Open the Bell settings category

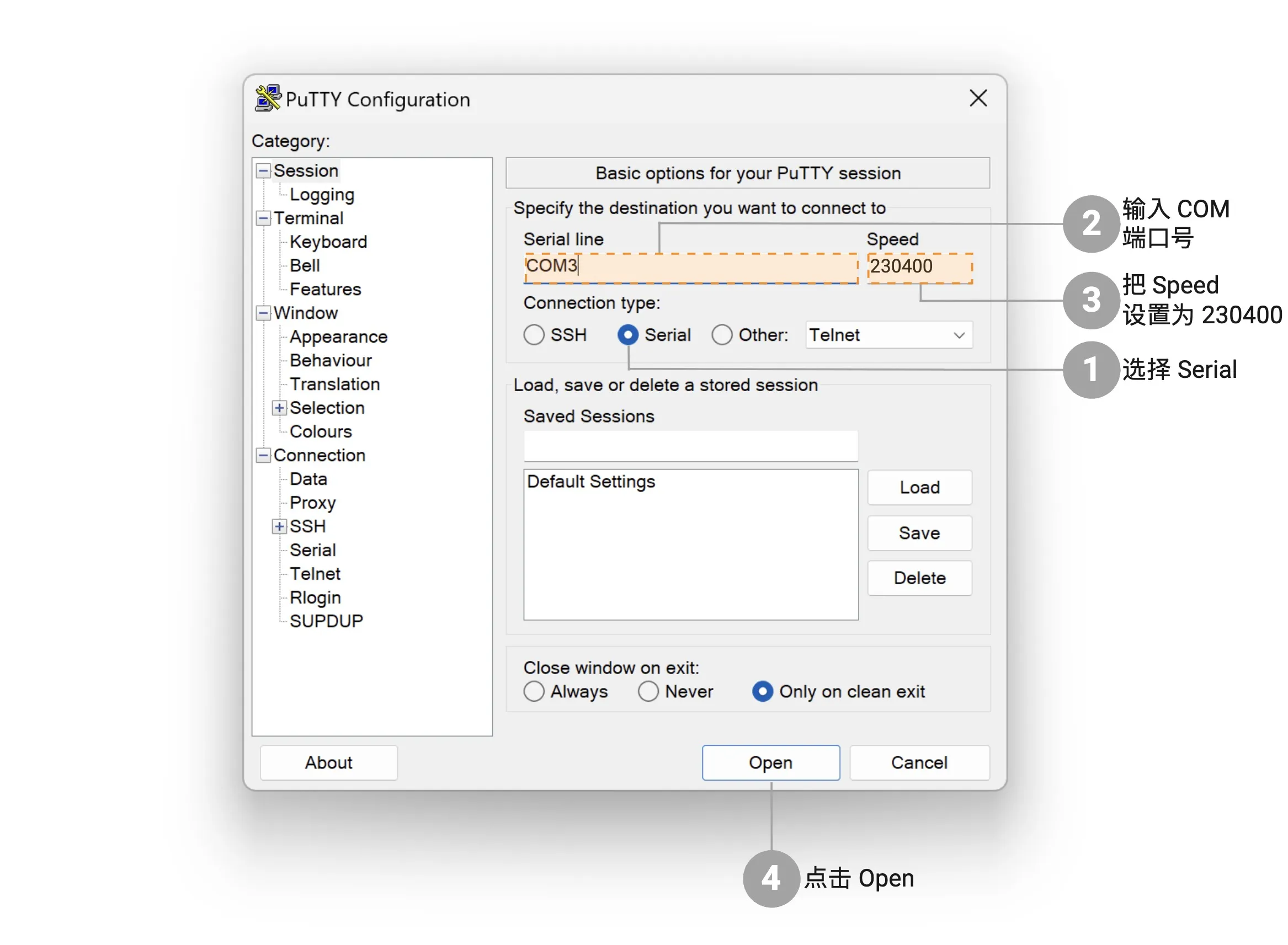305,265
